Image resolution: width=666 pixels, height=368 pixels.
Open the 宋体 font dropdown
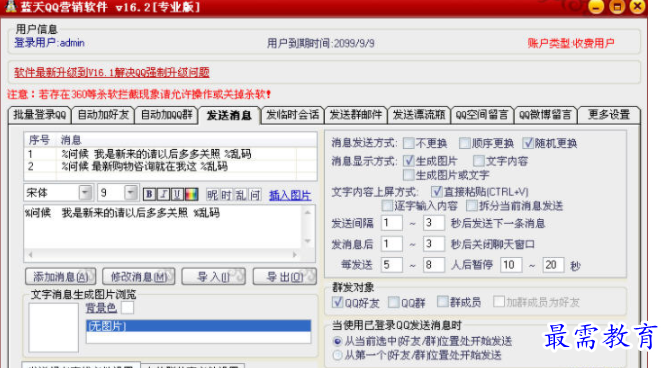click(x=85, y=192)
